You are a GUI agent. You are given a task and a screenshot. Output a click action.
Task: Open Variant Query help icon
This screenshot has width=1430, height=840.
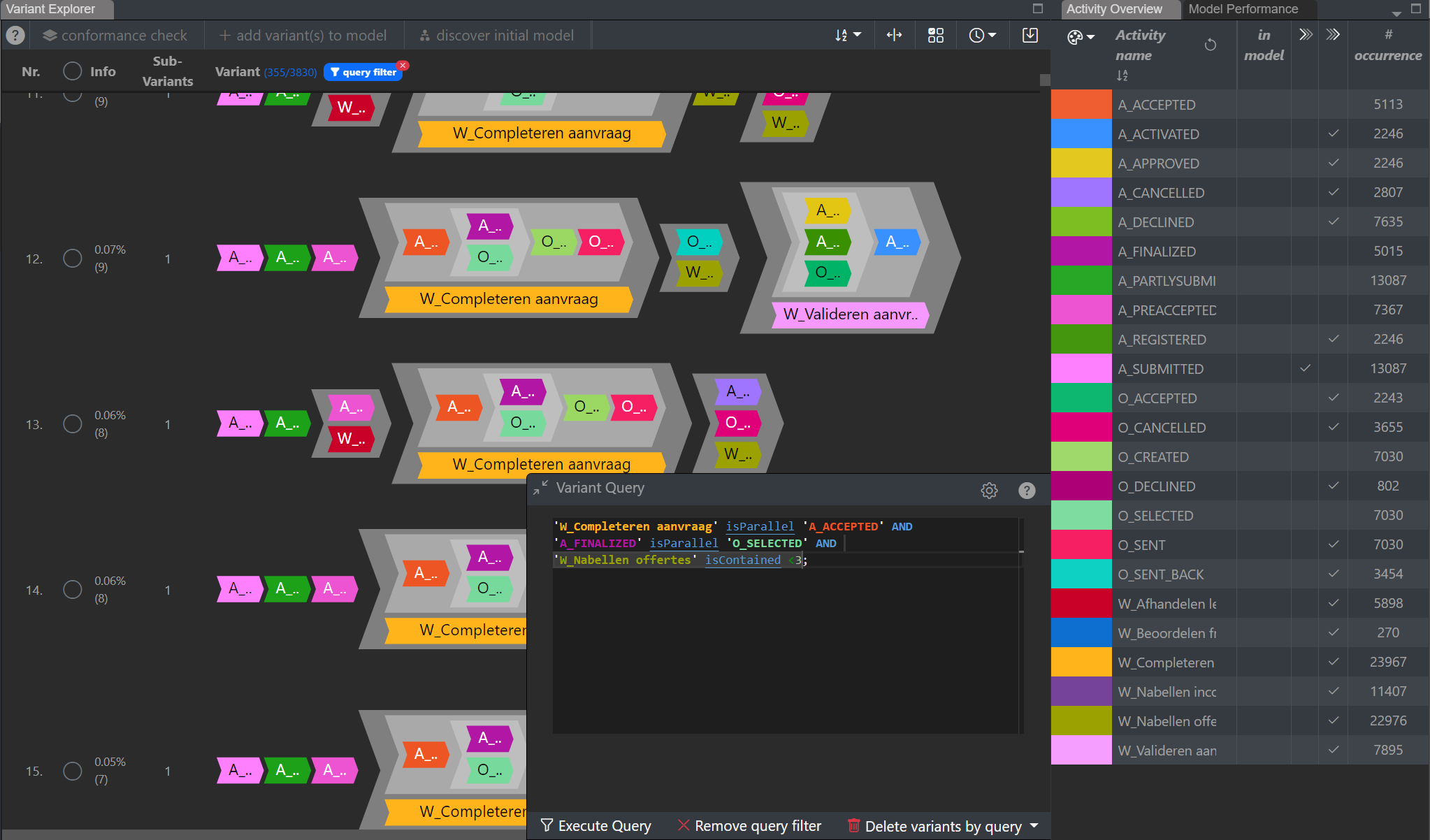point(1027,491)
